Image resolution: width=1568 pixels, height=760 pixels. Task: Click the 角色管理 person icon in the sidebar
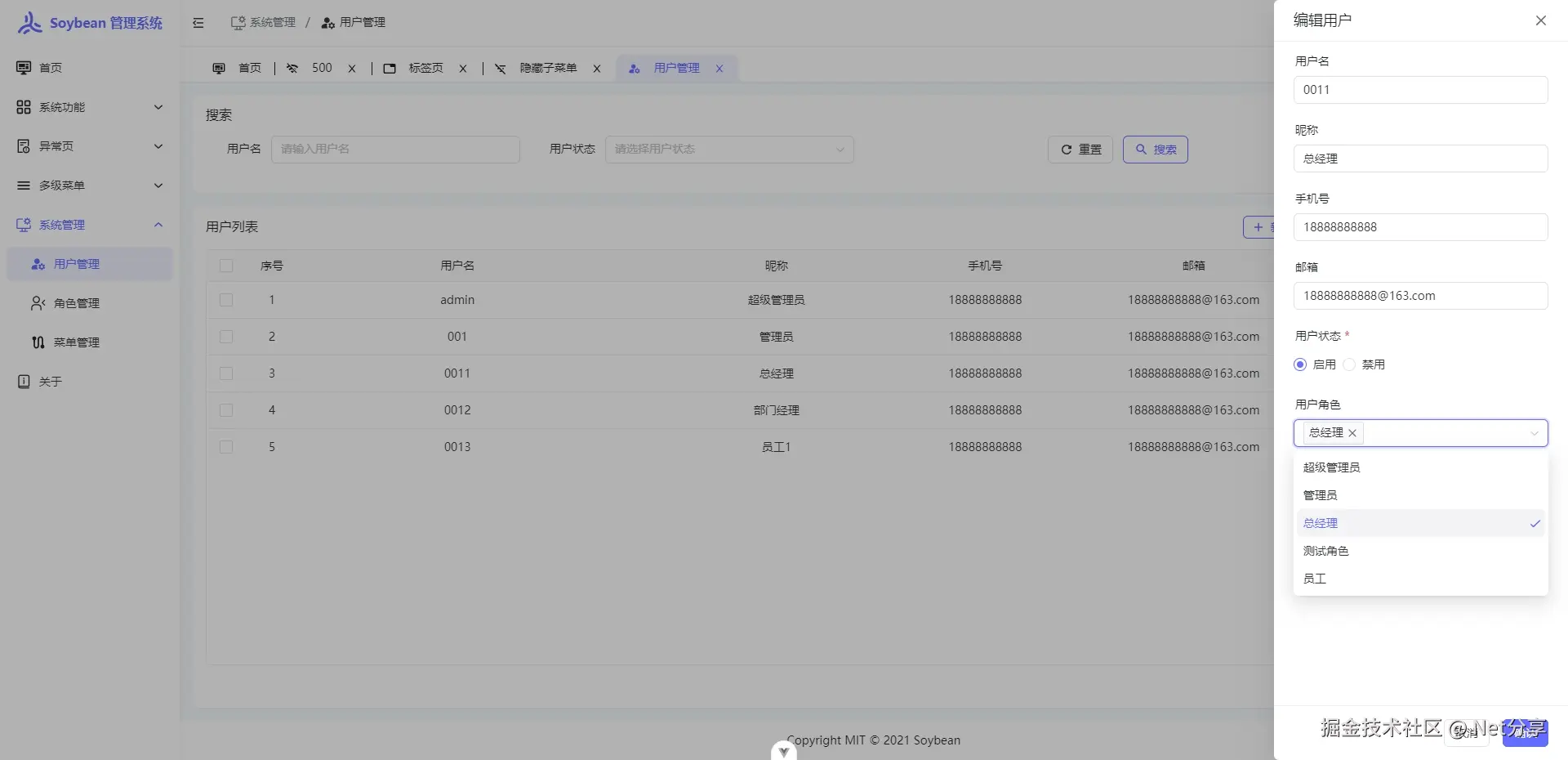coord(38,303)
